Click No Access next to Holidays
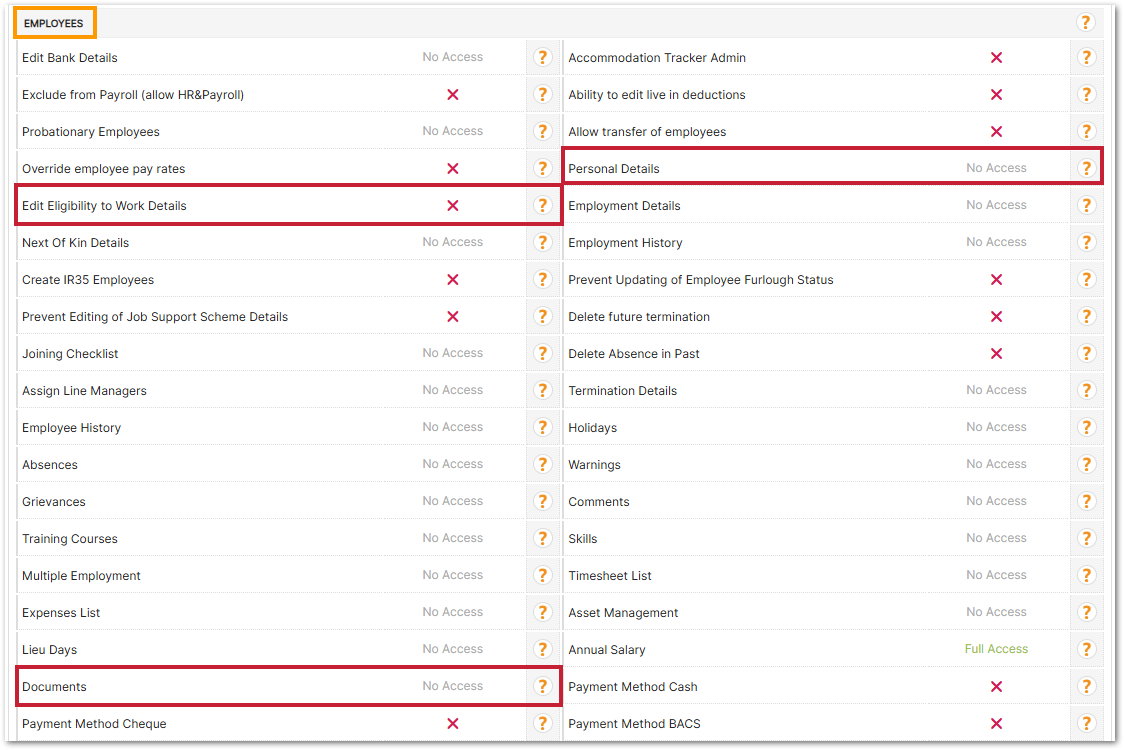The width and height of the screenshot is (1124, 750). click(996, 427)
